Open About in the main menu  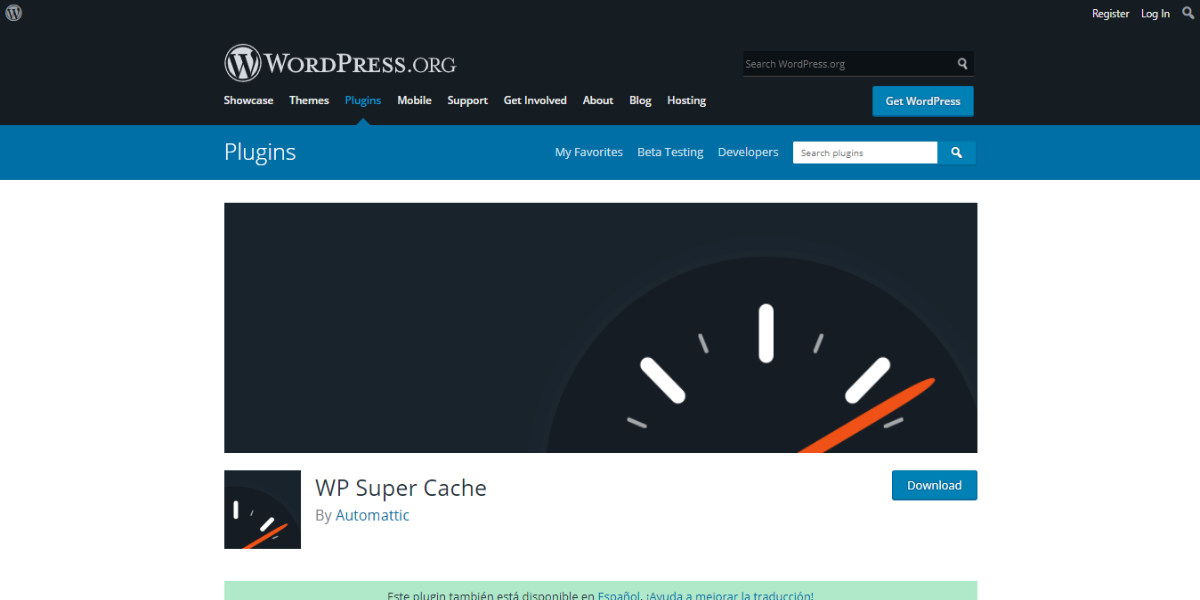click(598, 100)
